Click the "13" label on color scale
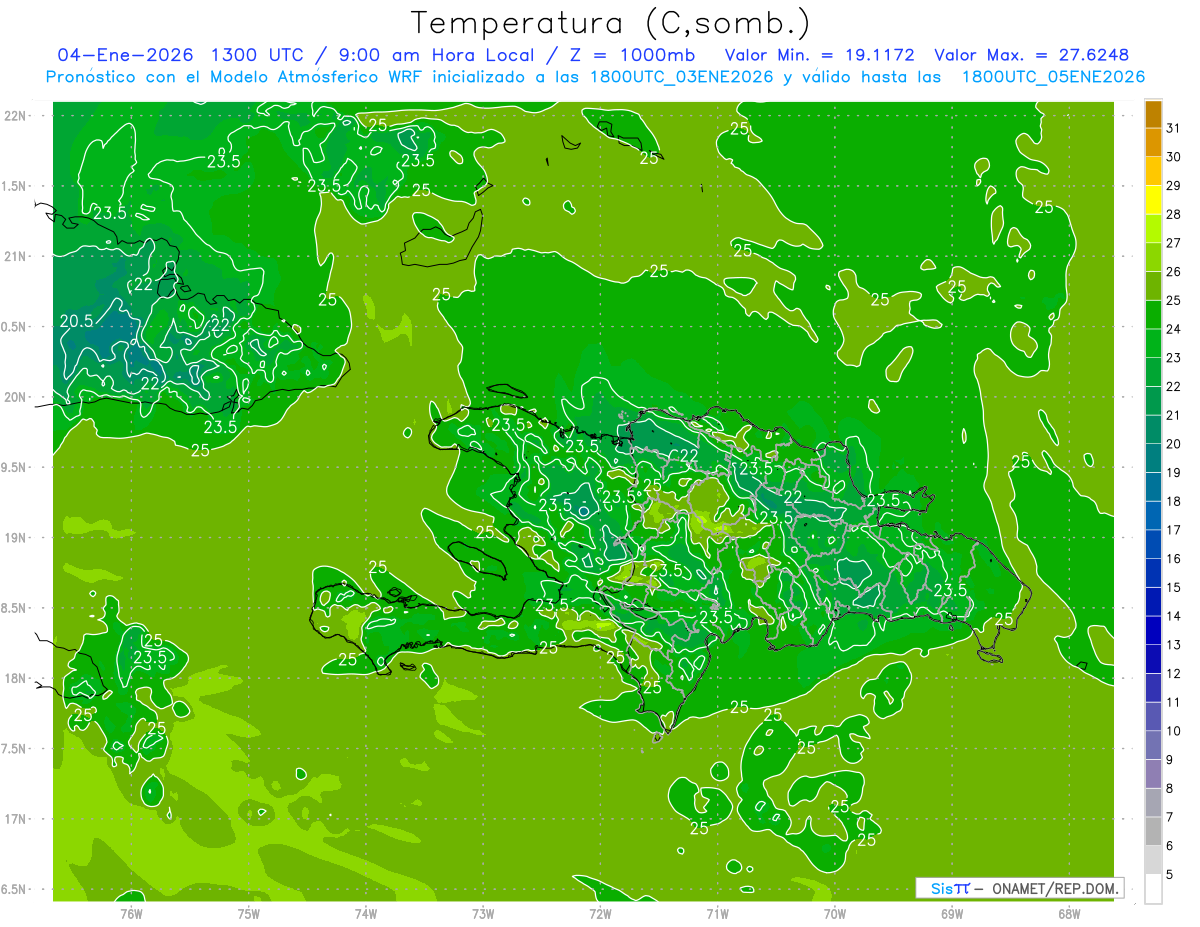The height and width of the screenshot is (927, 1200). pyautogui.click(x=1174, y=645)
